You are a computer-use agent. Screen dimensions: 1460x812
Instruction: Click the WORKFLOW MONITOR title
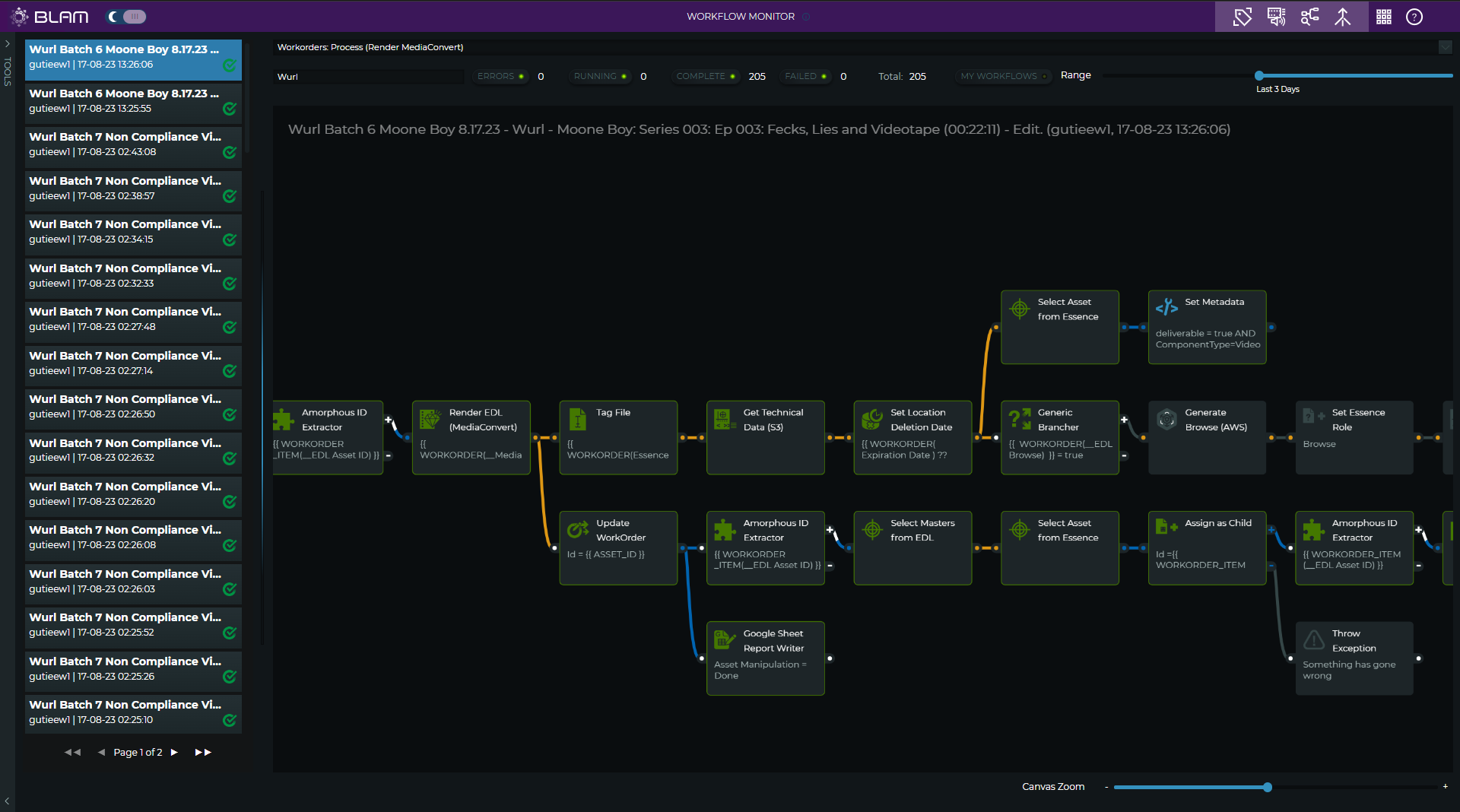click(741, 17)
